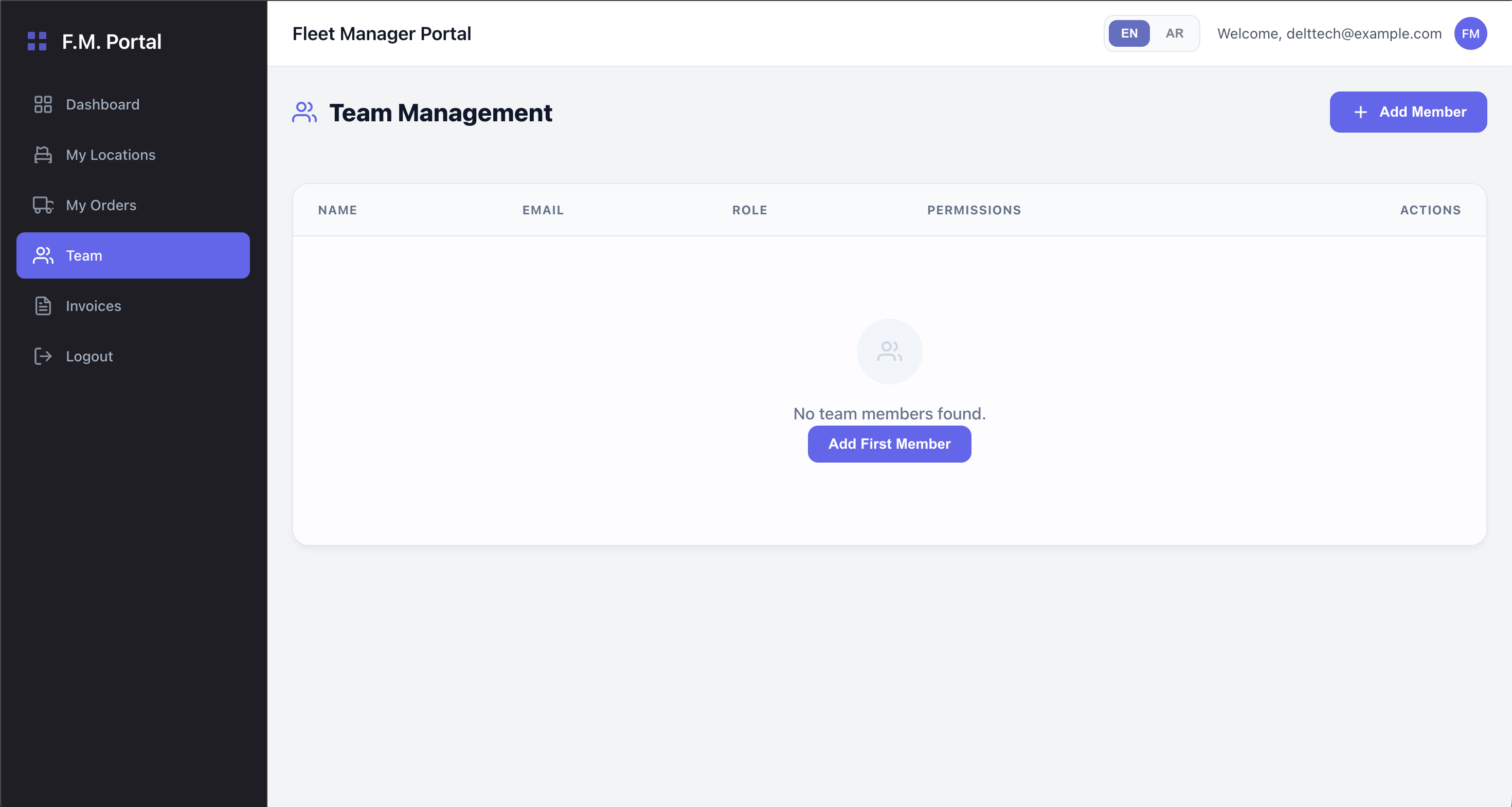
Task: Open My Orders page
Action: point(133,205)
